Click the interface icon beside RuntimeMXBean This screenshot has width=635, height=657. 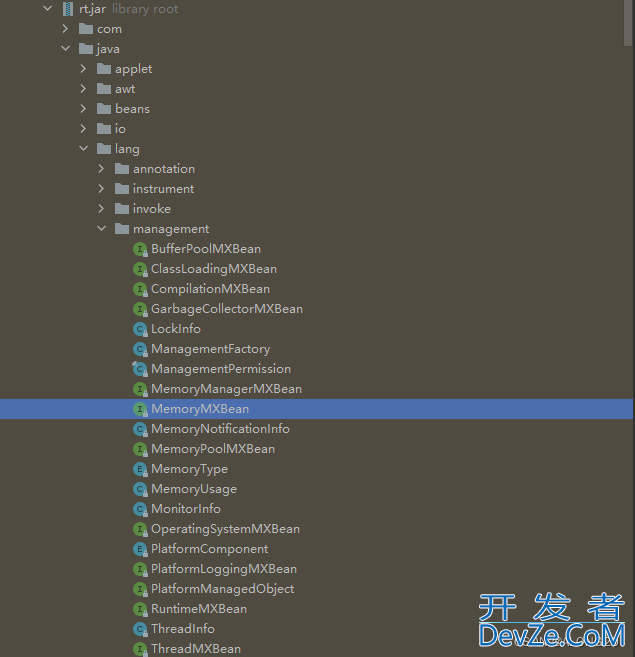click(x=140, y=609)
